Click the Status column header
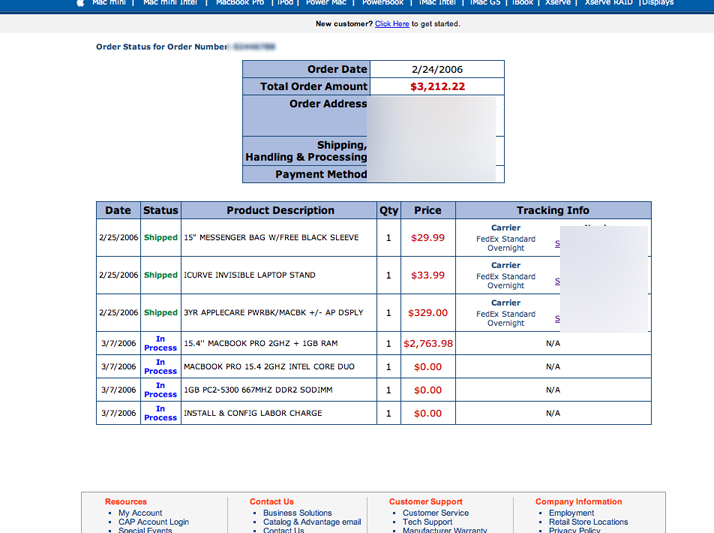The image size is (714, 533). coord(161,210)
